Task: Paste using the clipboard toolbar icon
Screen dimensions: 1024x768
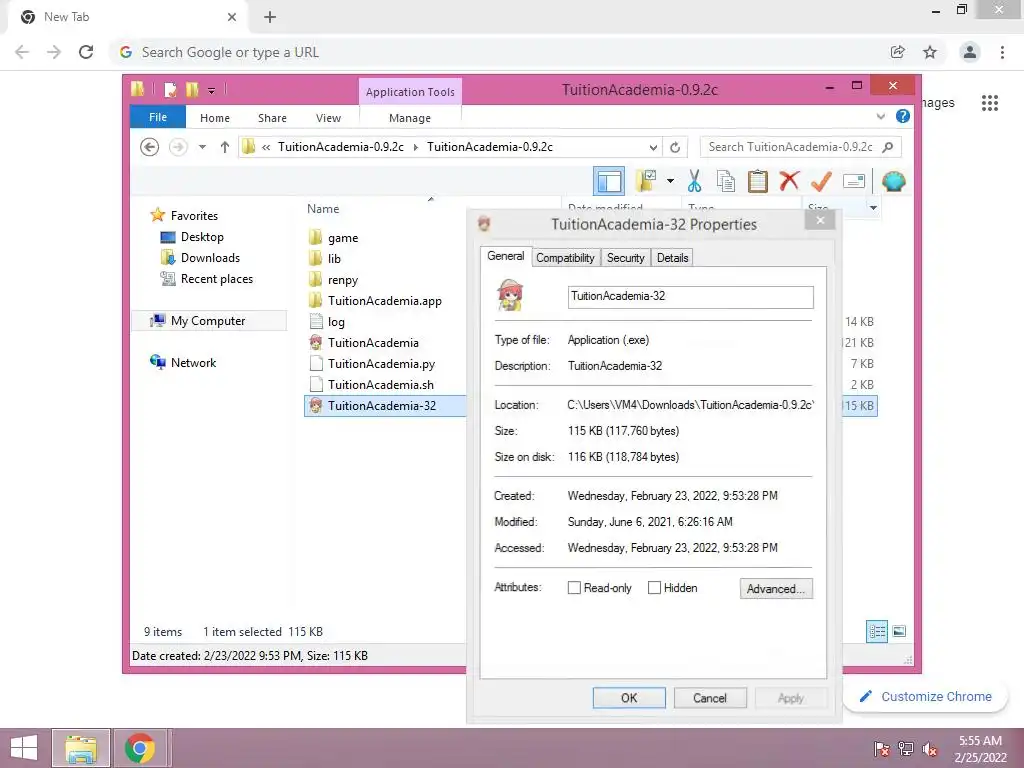Action: tap(758, 181)
